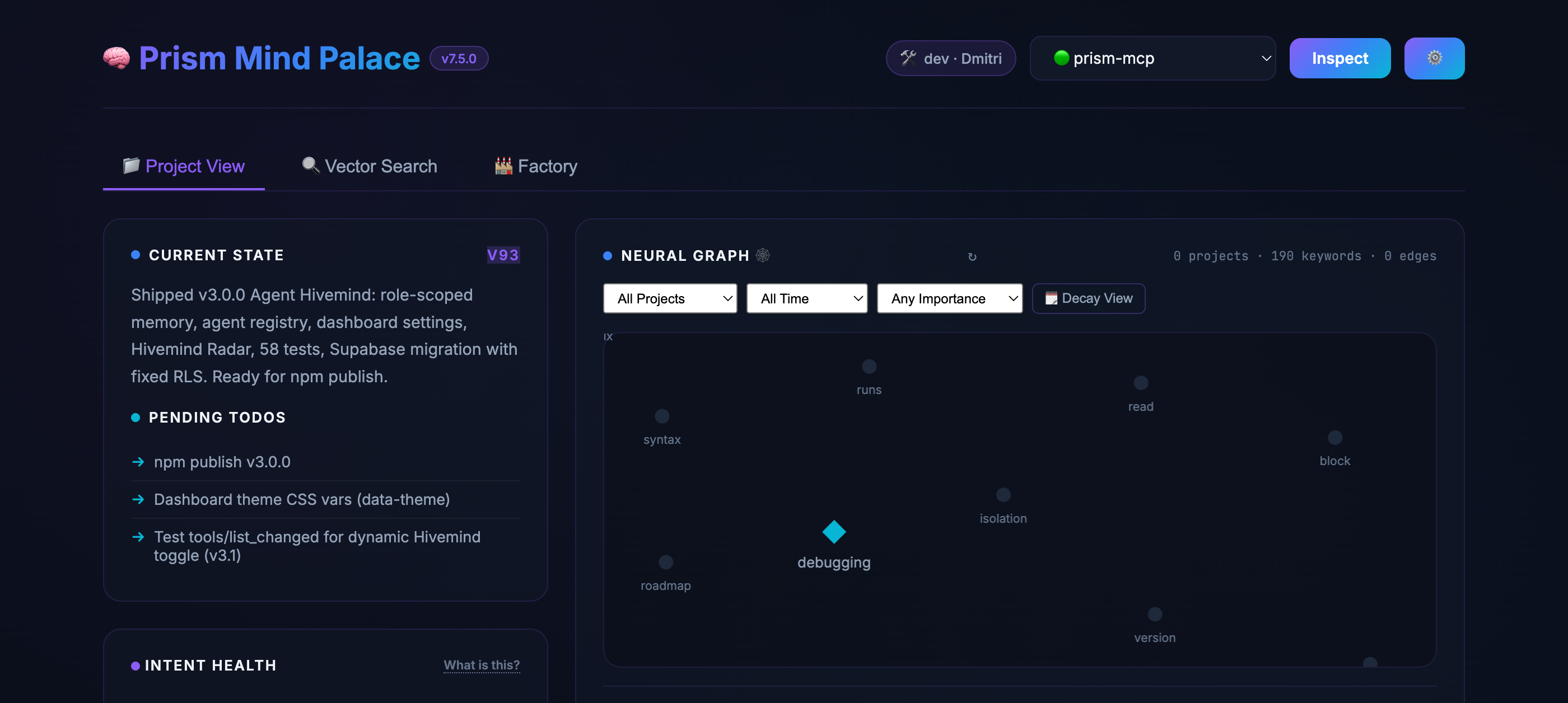
Task: Click the factory icon on the Factory tab
Action: [x=502, y=166]
